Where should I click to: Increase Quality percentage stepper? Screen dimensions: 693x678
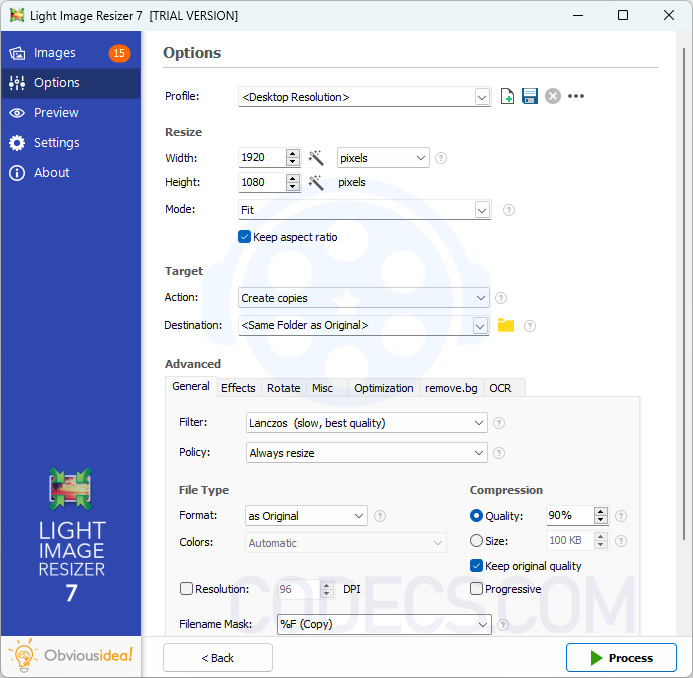[600, 511]
